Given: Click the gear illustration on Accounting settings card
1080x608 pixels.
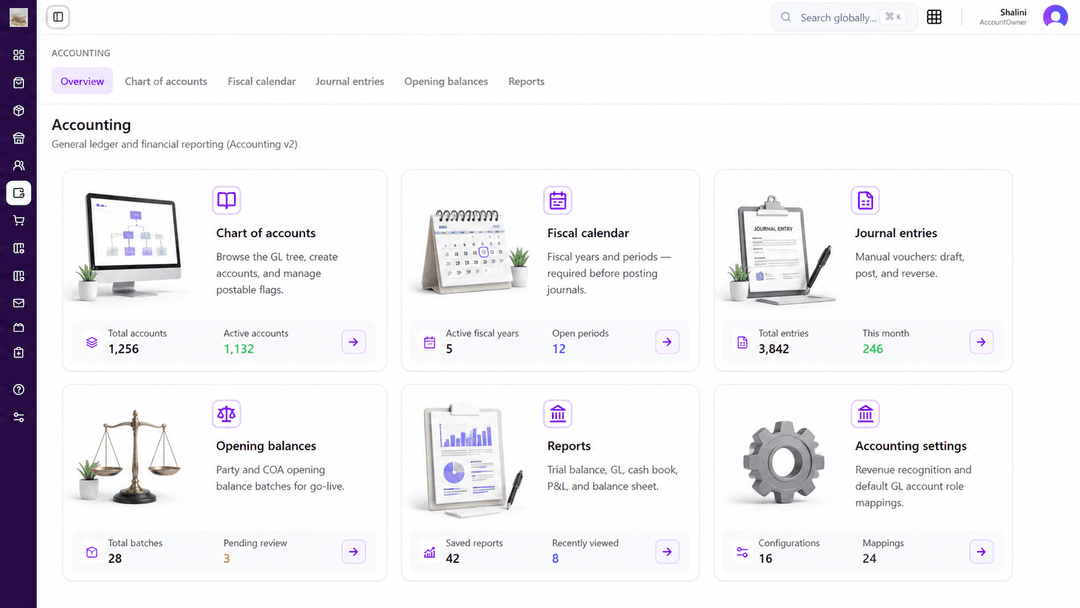Looking at the screenshot, I should (783, 461).
